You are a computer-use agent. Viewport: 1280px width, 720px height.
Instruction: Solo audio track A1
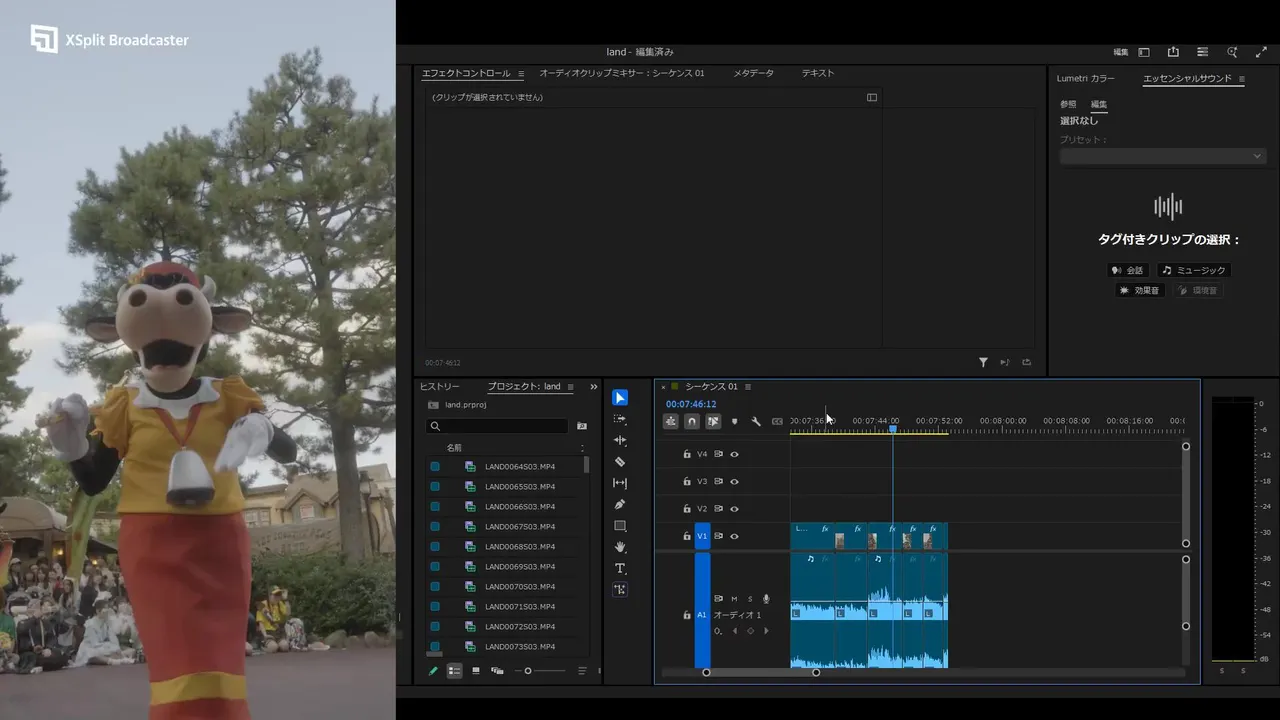coord(750,599)
